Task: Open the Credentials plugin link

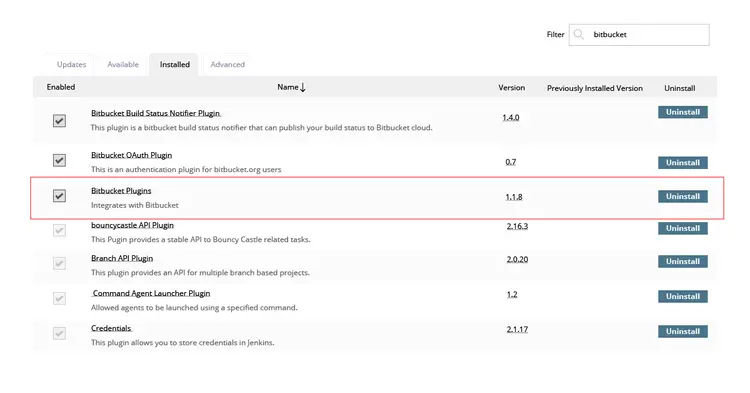Action: (x=111, y=328)
